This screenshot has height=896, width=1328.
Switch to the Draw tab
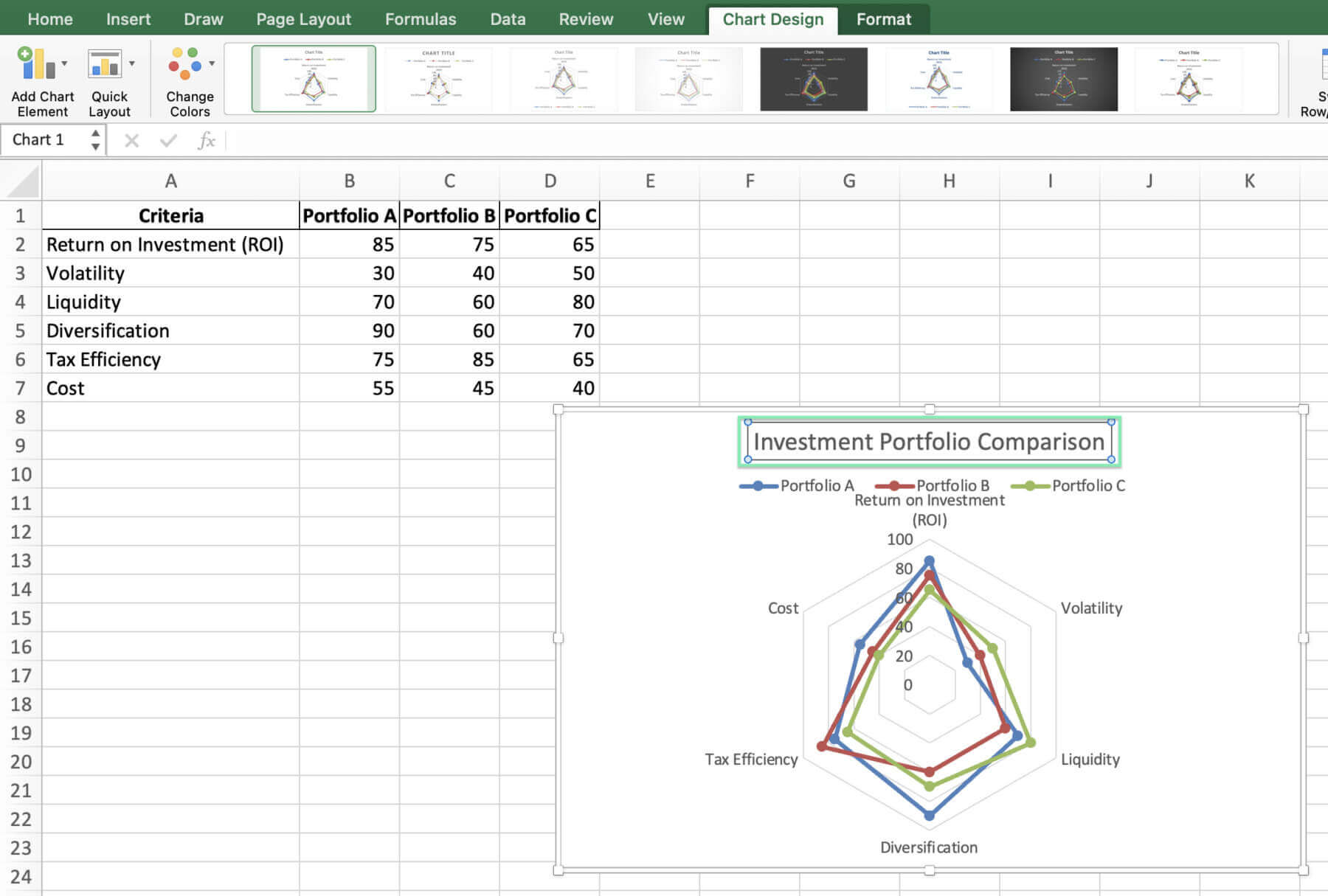click(x=204, y=19)
